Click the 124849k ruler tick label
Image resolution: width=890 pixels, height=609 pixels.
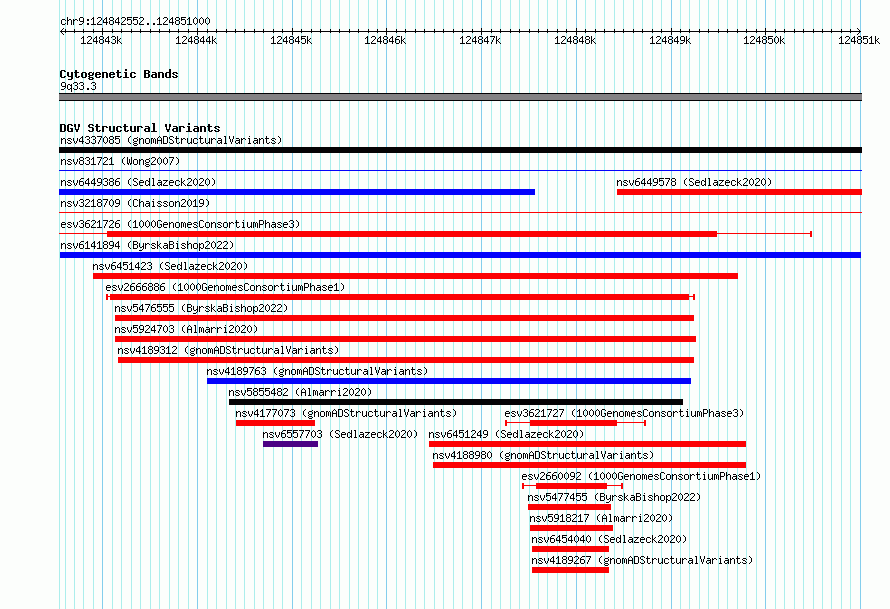[670, 40]
